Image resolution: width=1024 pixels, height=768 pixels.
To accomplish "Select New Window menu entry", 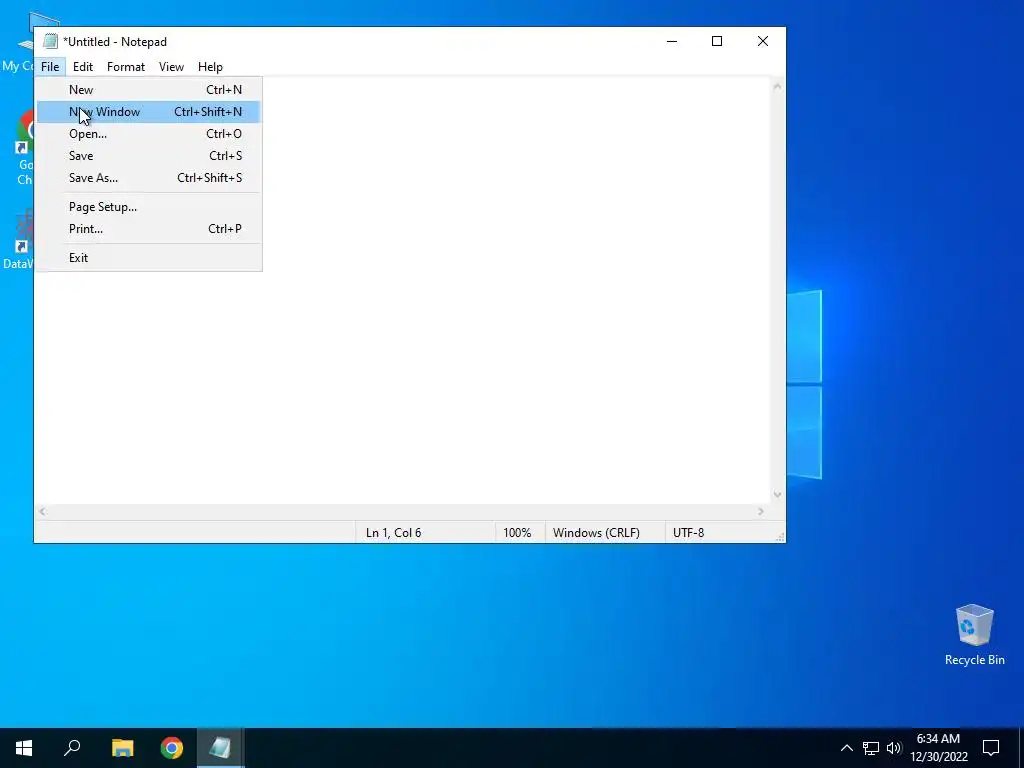I will point(149,112).
